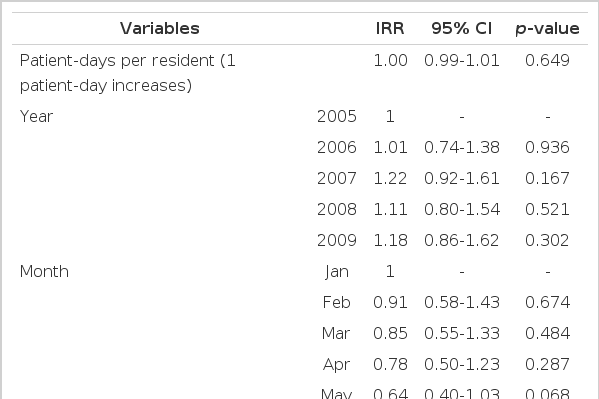Select the IRR value 0.91
The image size is (599, 399).
[390, 302]
